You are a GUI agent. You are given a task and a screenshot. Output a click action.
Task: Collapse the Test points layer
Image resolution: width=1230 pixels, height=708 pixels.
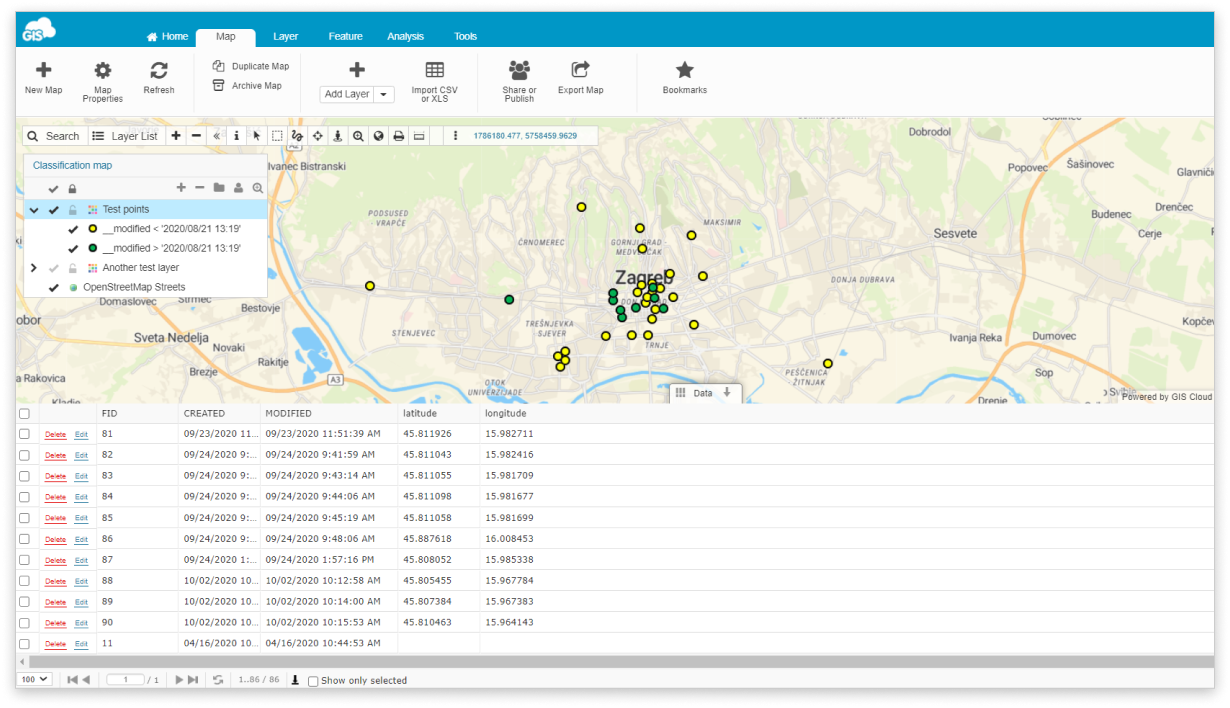pyautogui.click(x=33, y=209)
